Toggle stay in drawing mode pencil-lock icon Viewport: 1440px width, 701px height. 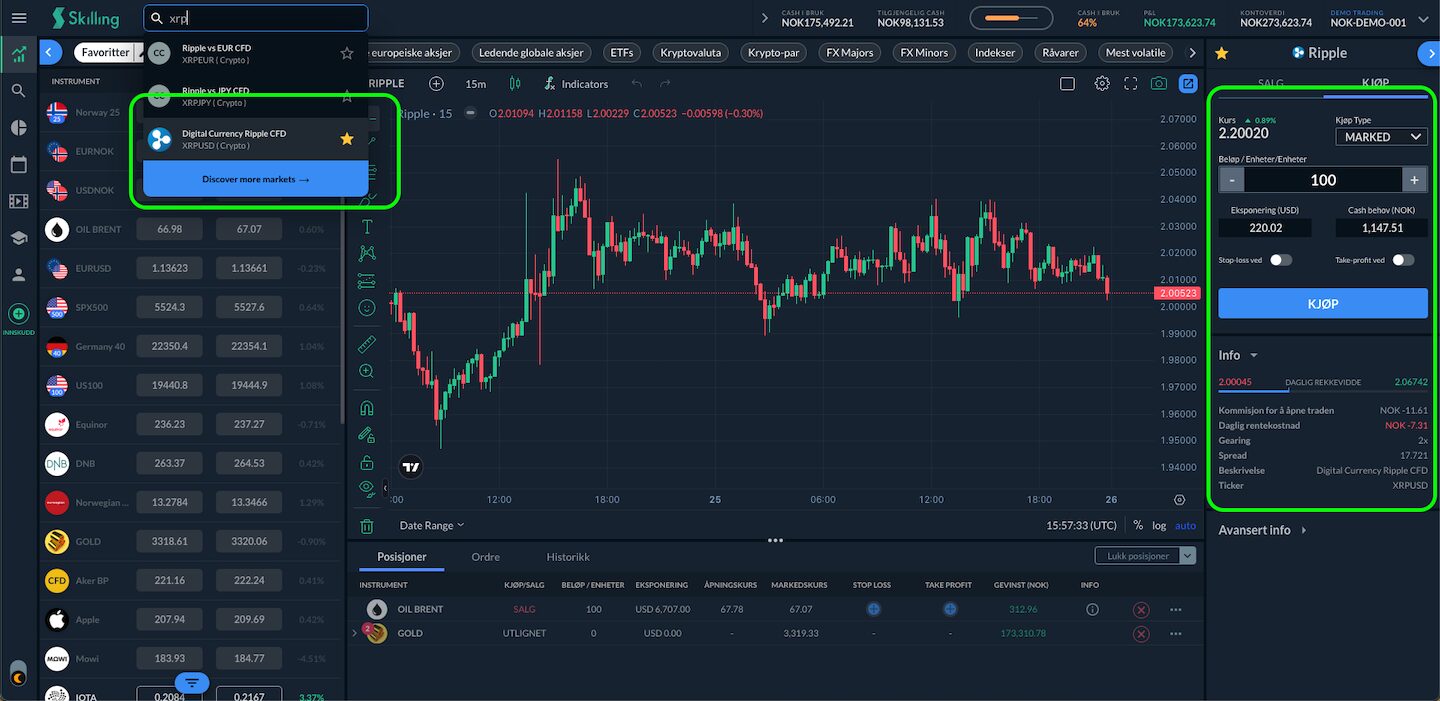click(367, 435)
